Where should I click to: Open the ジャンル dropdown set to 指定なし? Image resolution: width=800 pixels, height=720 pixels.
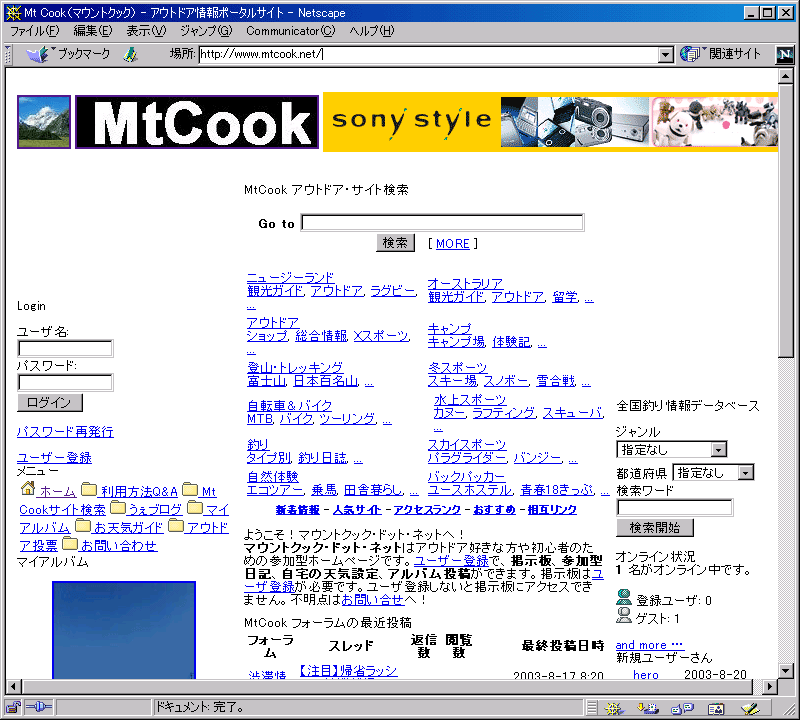tap(671, 450)
